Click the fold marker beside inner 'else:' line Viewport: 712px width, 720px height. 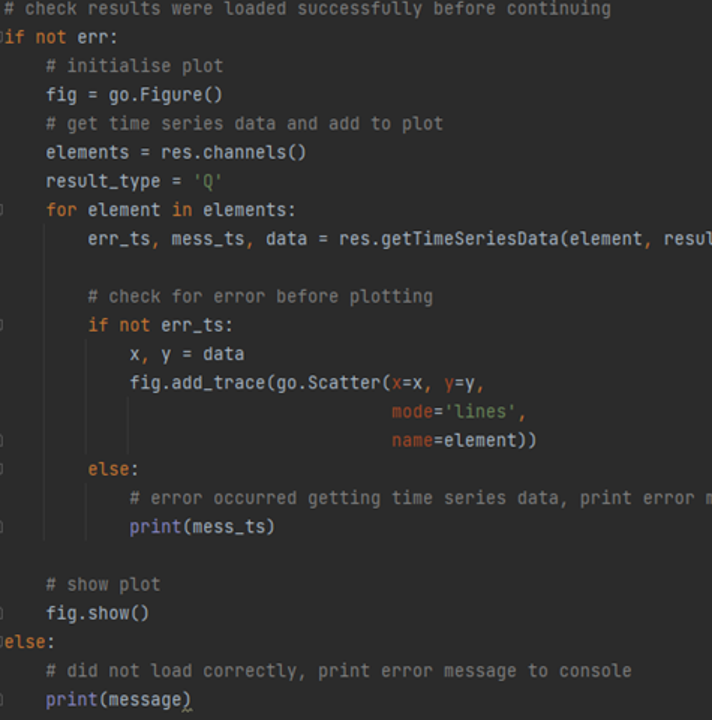[3, 469]
